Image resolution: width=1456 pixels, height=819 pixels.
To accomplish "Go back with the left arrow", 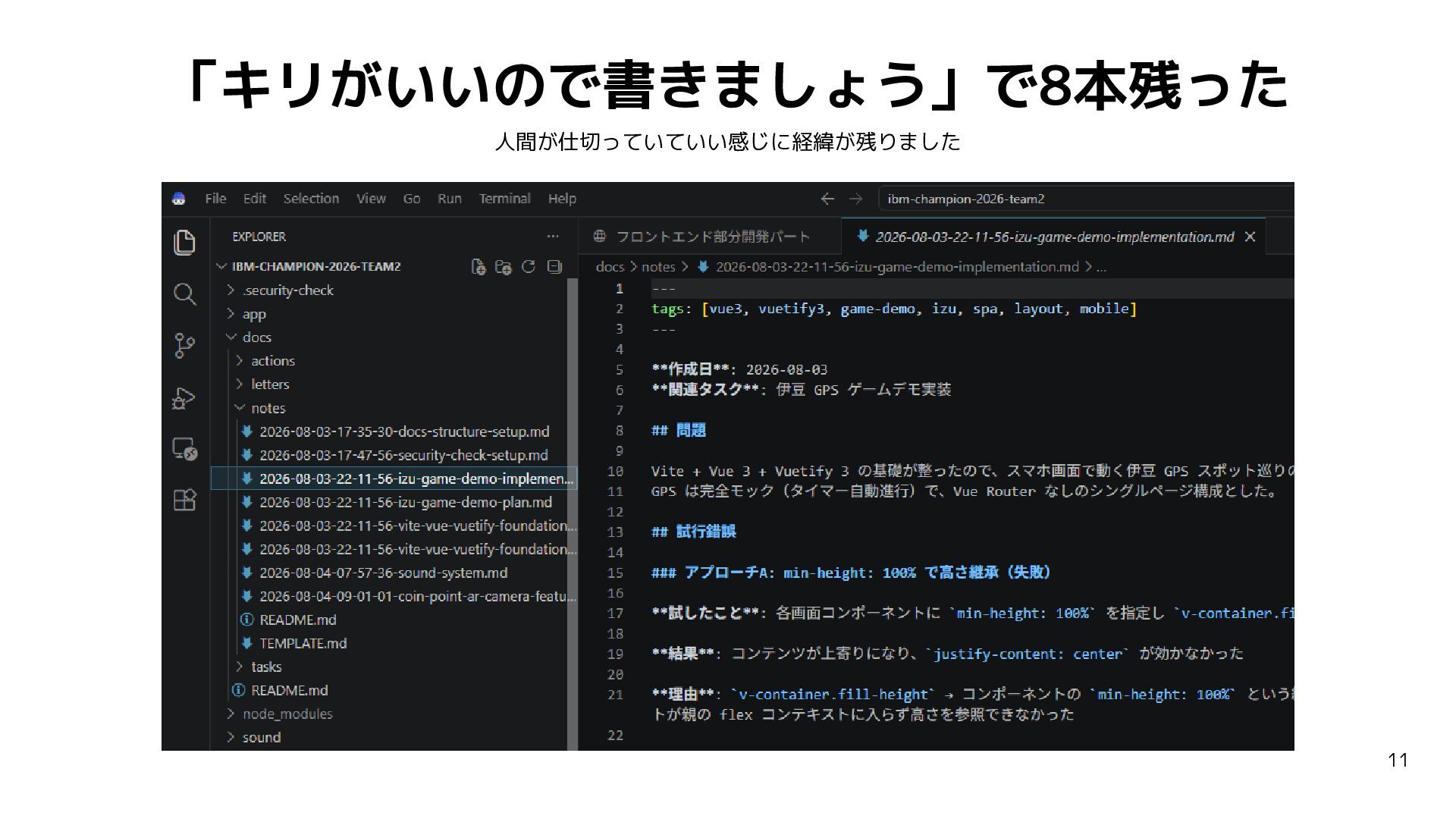I will (827, 199).
